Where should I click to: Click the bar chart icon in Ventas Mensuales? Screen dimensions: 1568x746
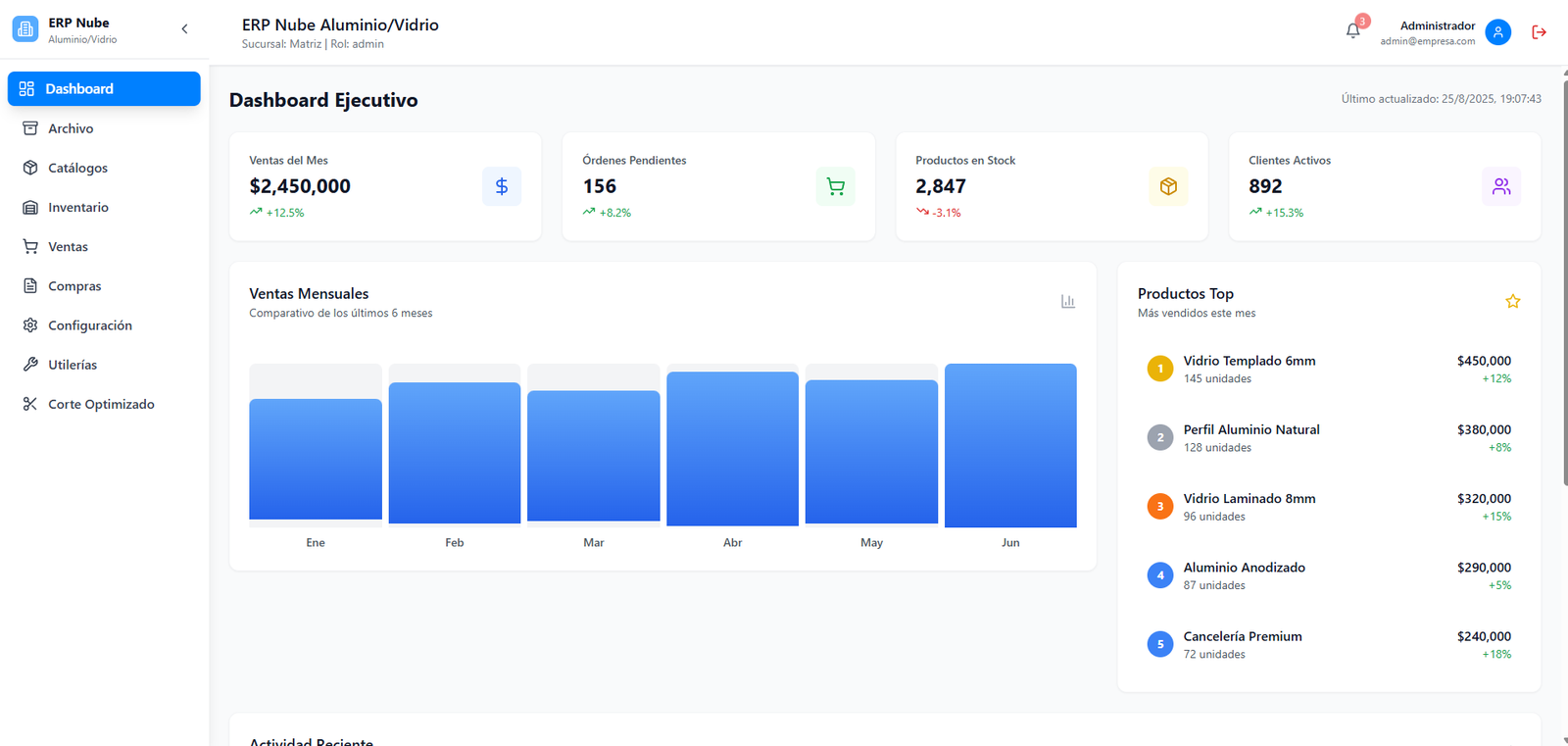[1067, 301]
